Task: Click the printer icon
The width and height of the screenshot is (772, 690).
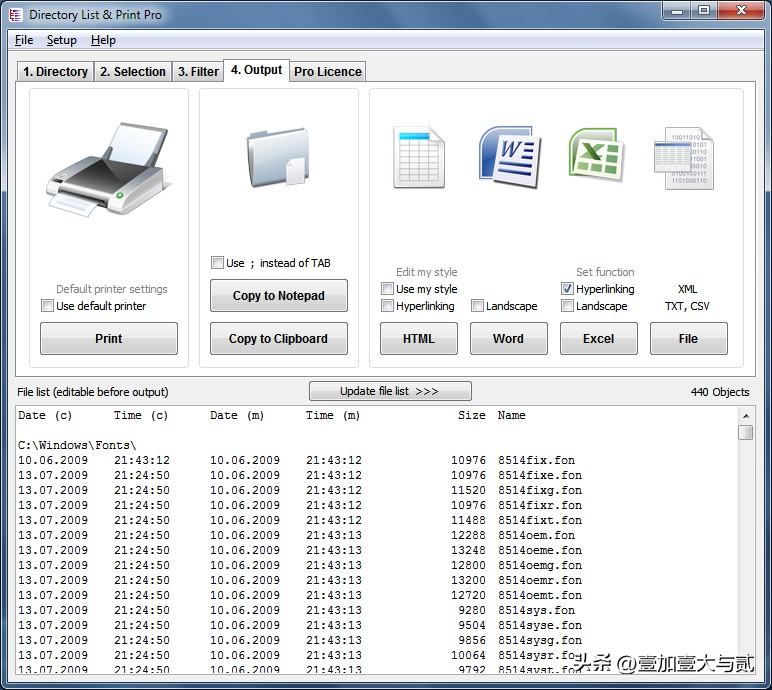Action: pyautogui.click(x=108, y=170)
